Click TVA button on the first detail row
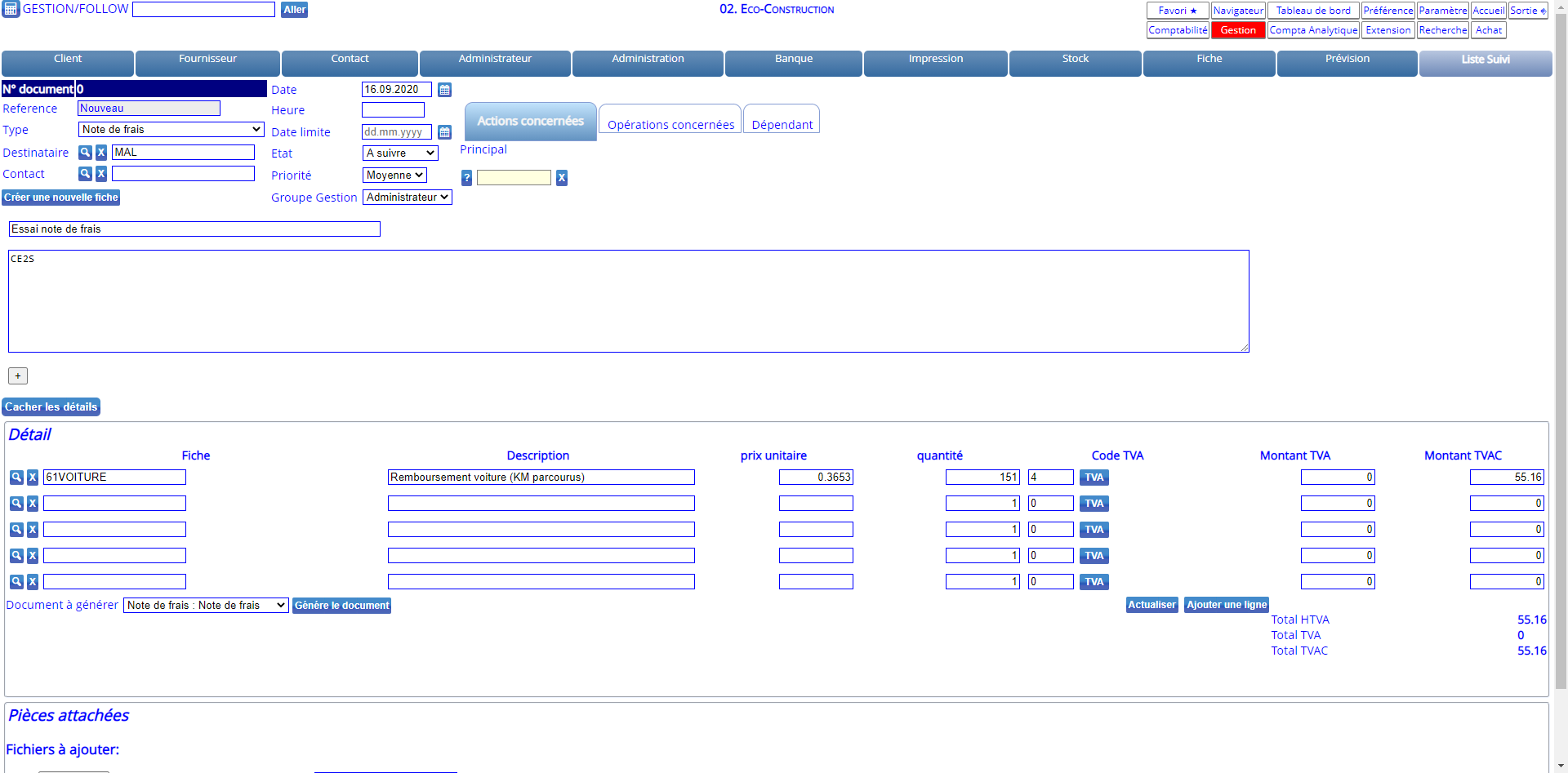 pos(1094,478)
